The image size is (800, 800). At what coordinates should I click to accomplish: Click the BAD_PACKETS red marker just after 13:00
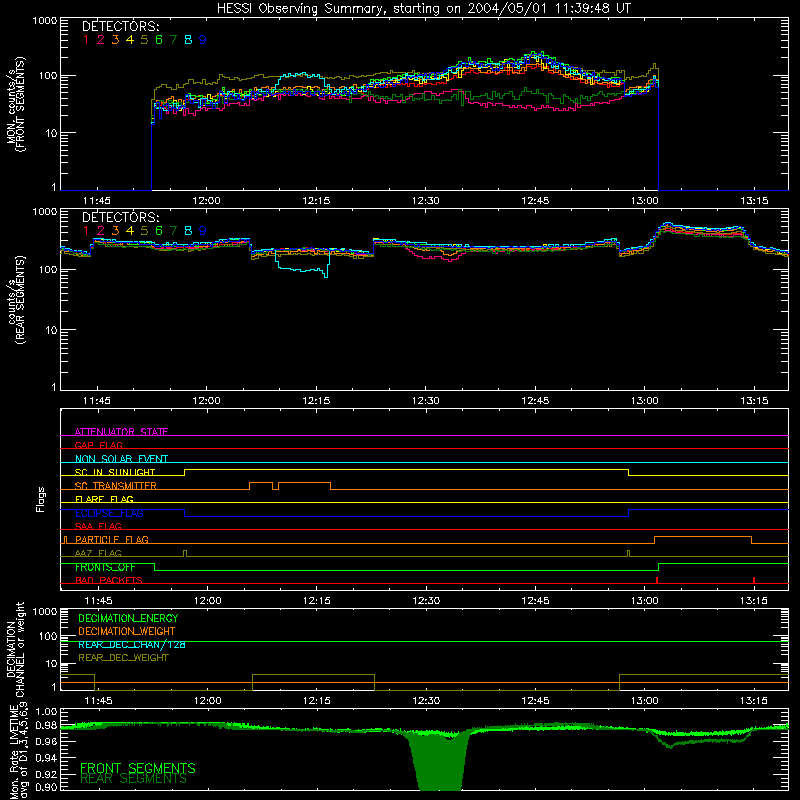(657, 580)
